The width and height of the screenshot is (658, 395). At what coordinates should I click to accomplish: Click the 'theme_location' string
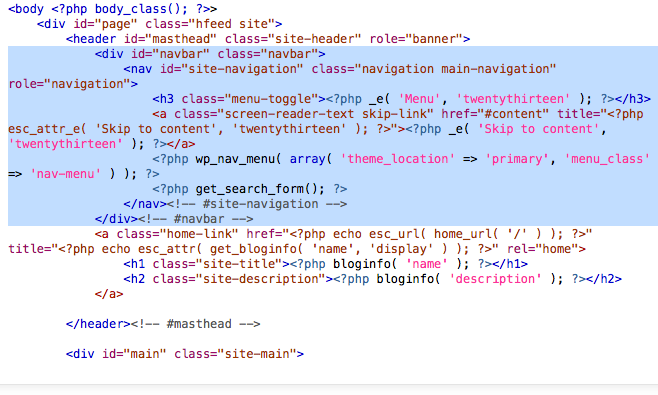[397, 160]
